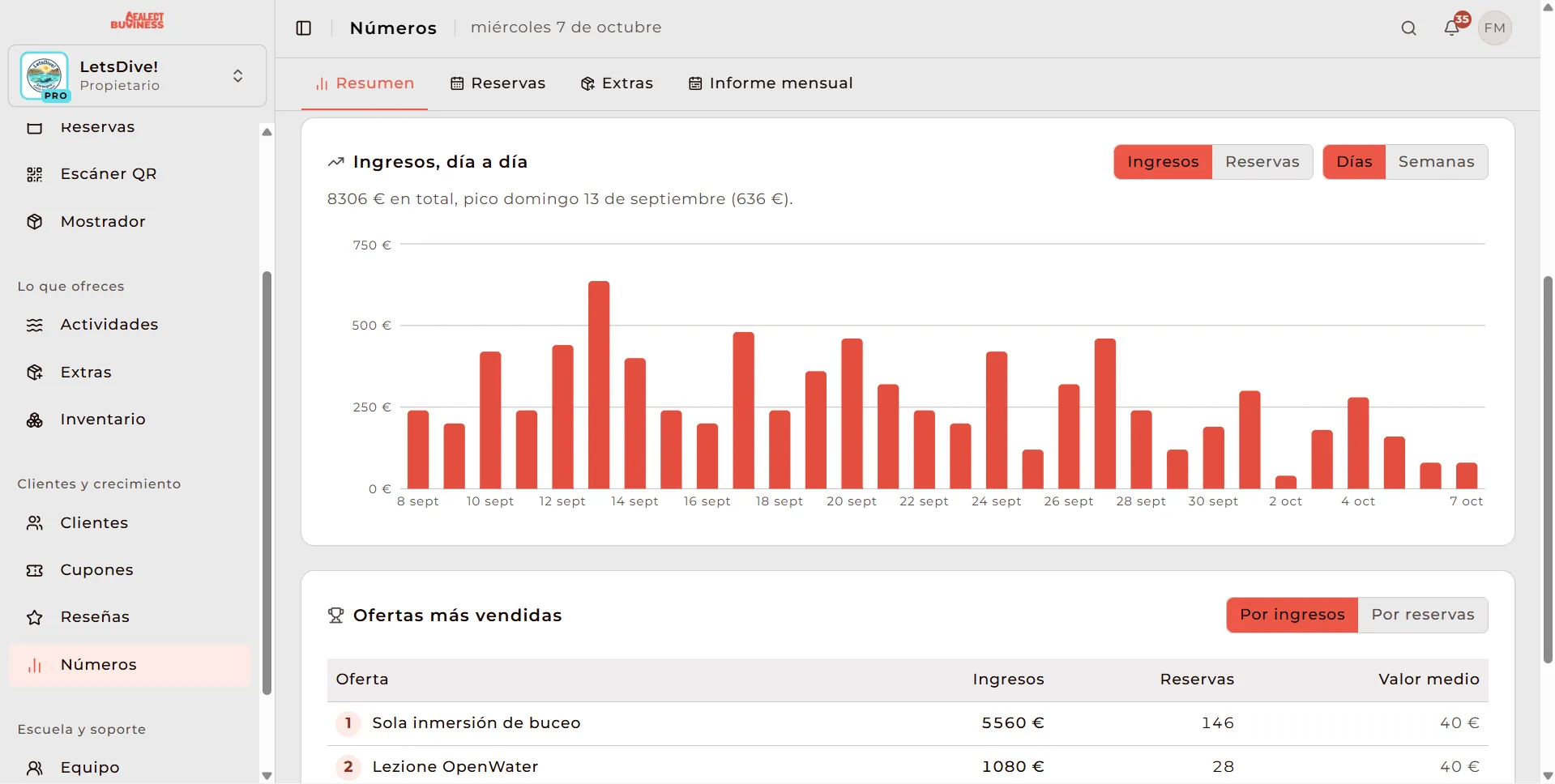Click the 13 sept peak revenue bar
The height and width of the screenshot is (784, 1555).
pyautogui.click(x=599, y=385)
